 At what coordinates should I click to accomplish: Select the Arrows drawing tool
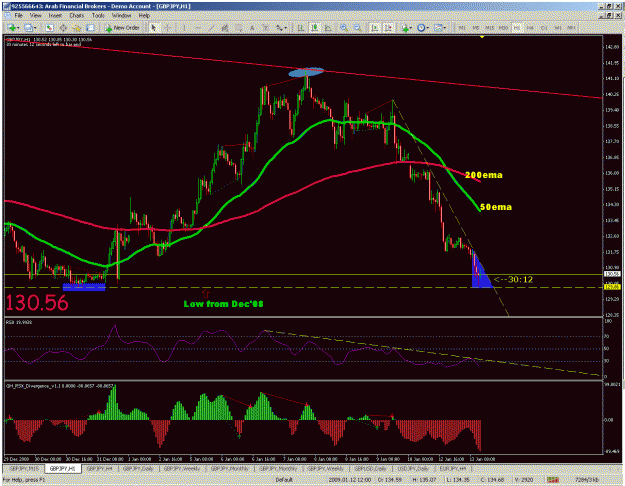pyautogui.click(x=280, y=28)
